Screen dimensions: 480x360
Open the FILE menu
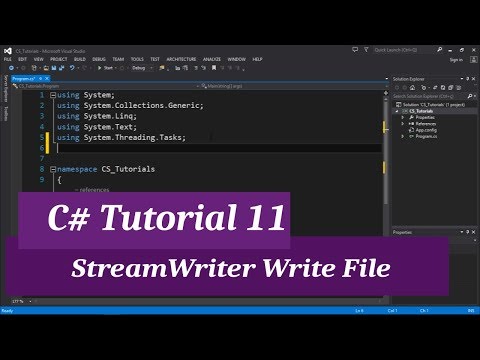pos(7,59)
